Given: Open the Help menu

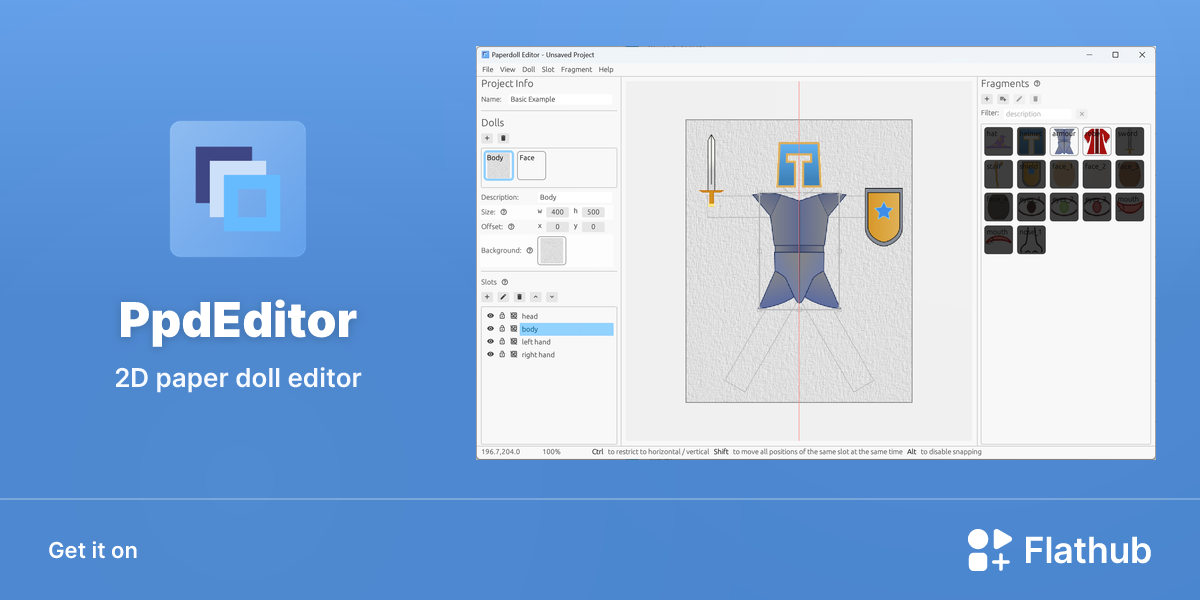Looking at the screenshot, I should pos(606,70).
